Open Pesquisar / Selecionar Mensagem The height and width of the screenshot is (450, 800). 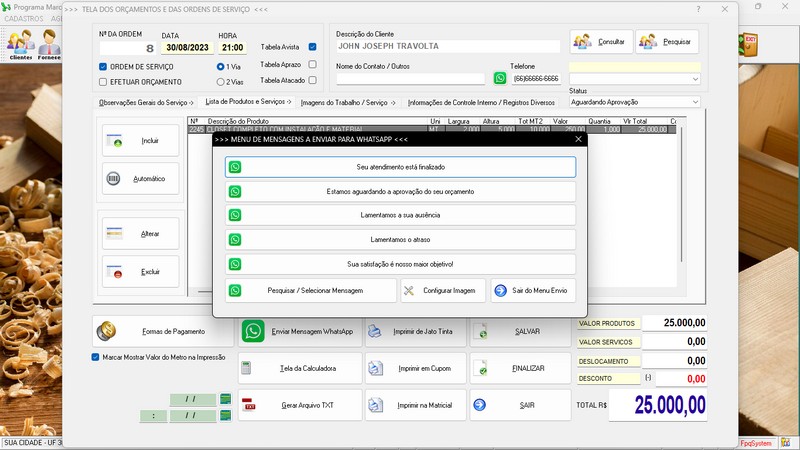[x=311, y=290]
